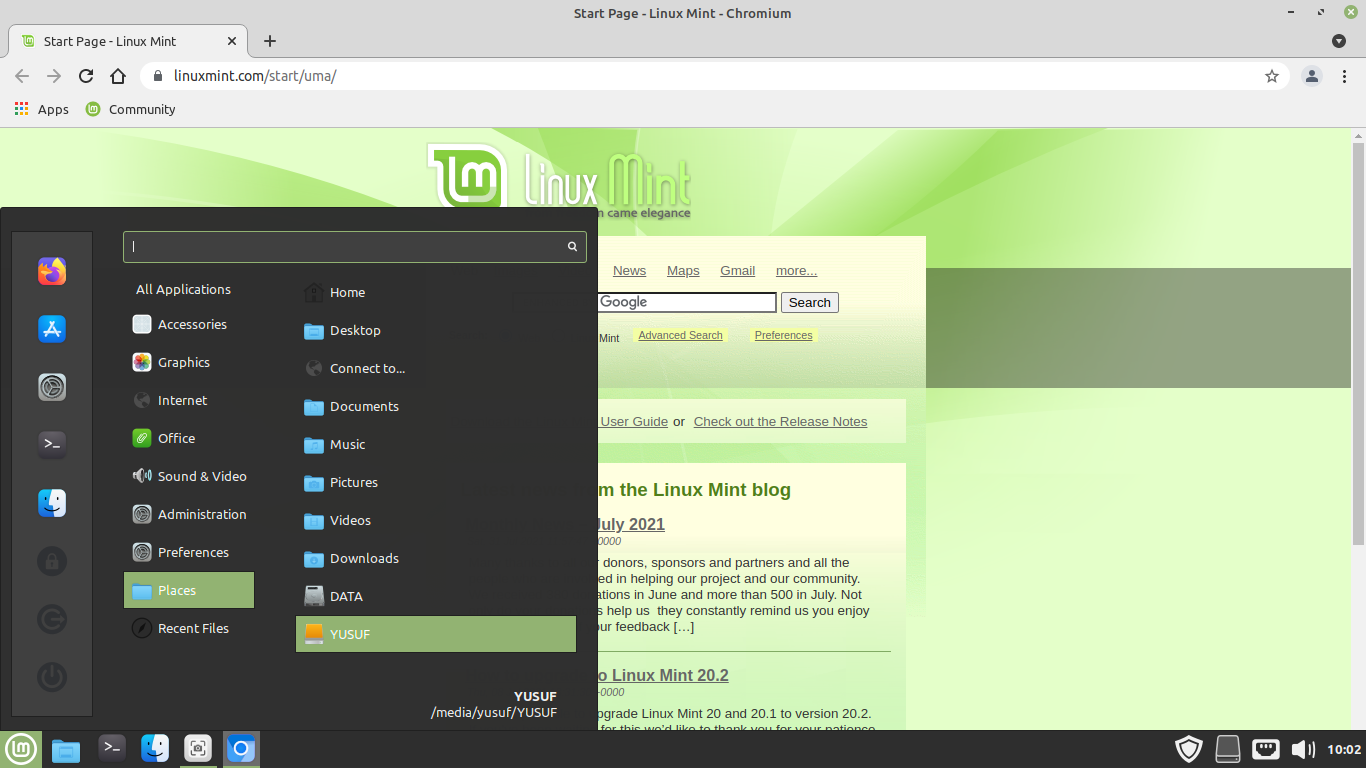Open the volume icon in system tray
Screen dimensions: 1366x768
point(1303,748)
